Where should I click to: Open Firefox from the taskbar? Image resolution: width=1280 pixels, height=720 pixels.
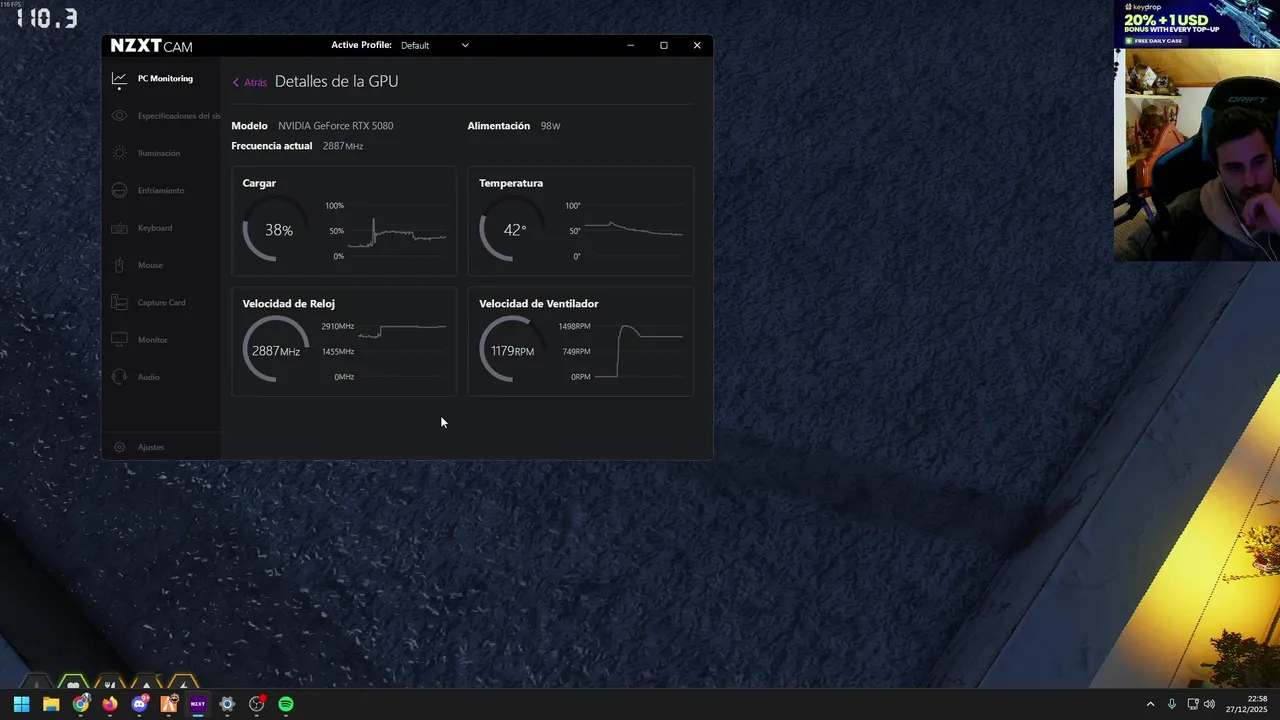[x=110, y=704]
